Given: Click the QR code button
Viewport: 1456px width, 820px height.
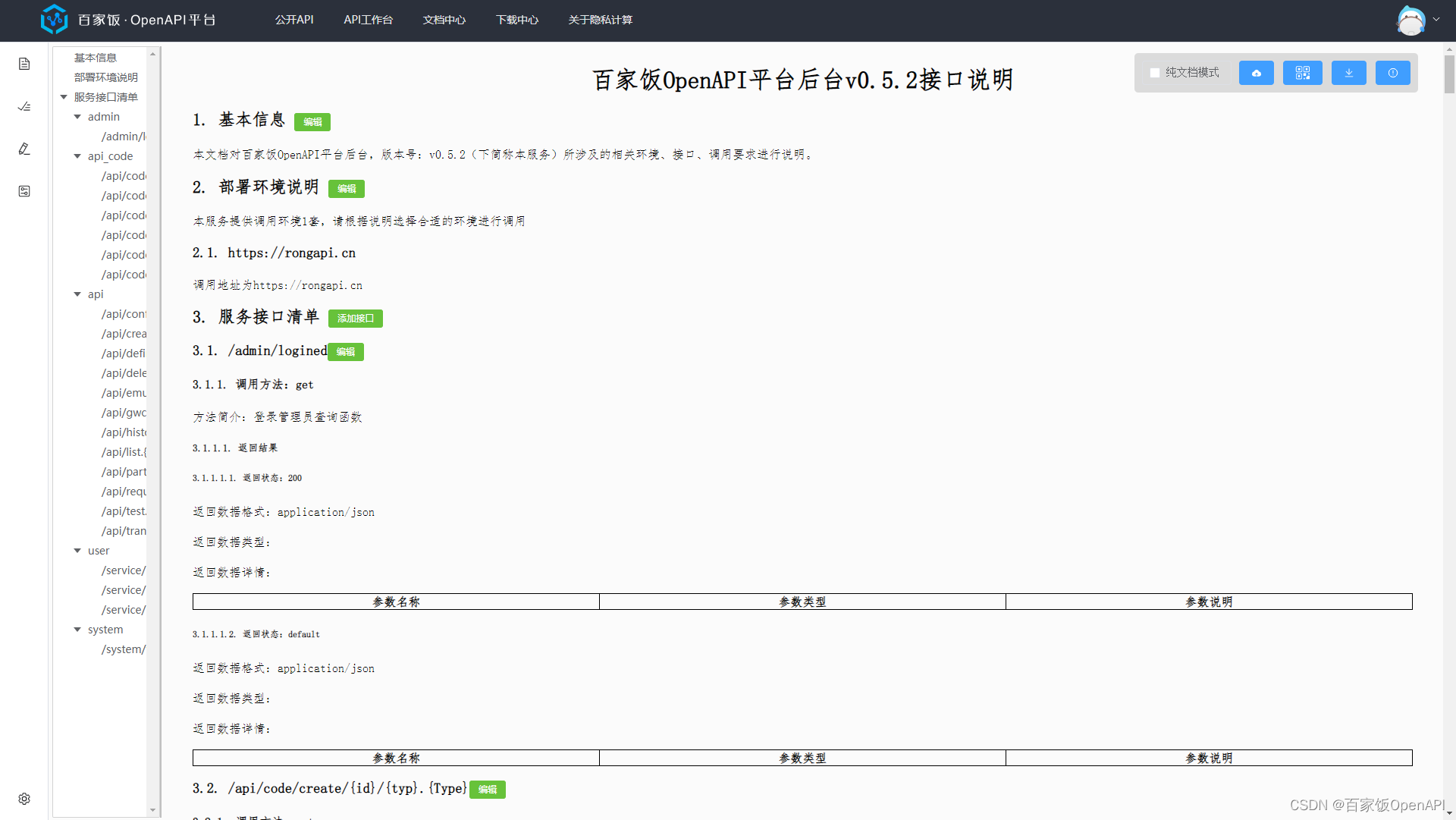Looking at the screenshot, I should point(1303,73).
